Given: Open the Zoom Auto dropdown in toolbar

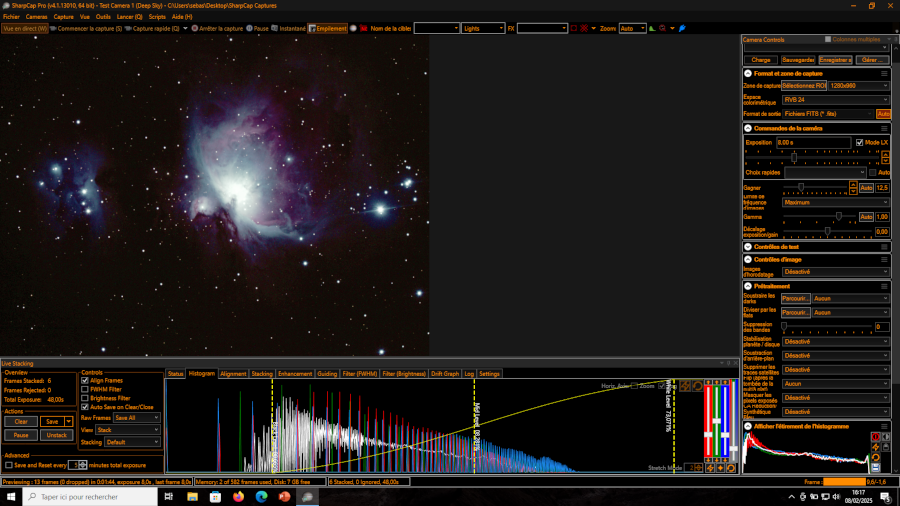Looking at the screenshot, I should (633, 29).
